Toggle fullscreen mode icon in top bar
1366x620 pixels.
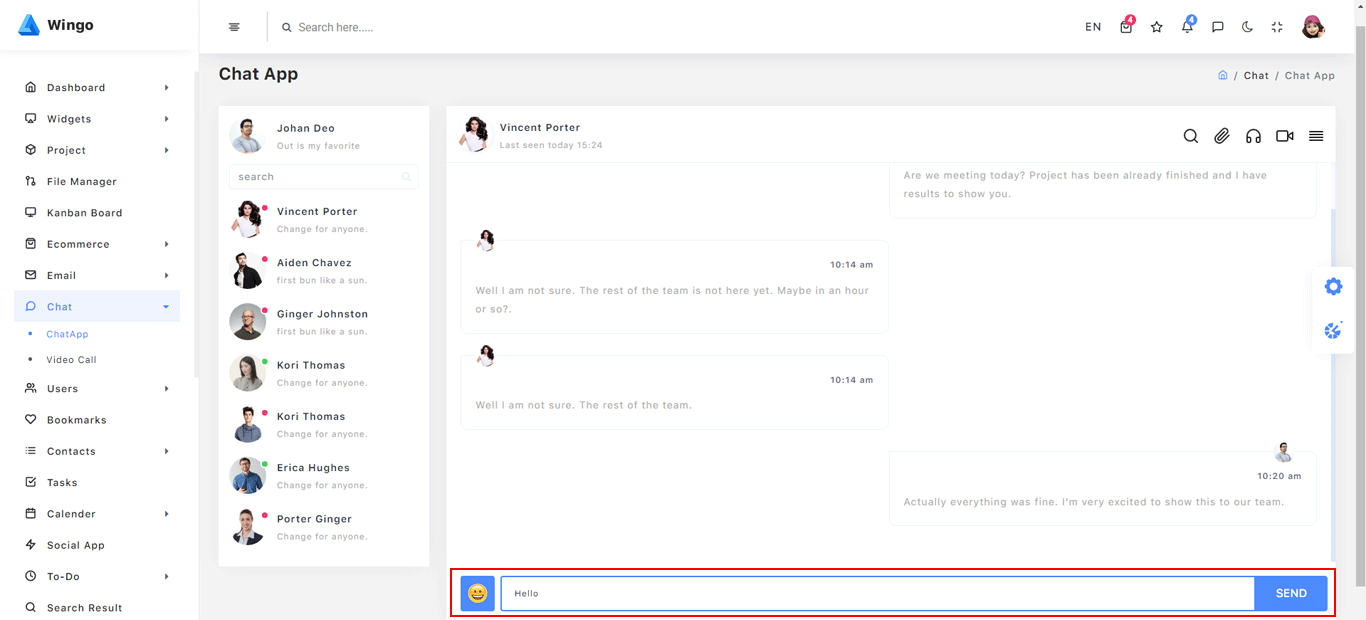(1277, 27)
